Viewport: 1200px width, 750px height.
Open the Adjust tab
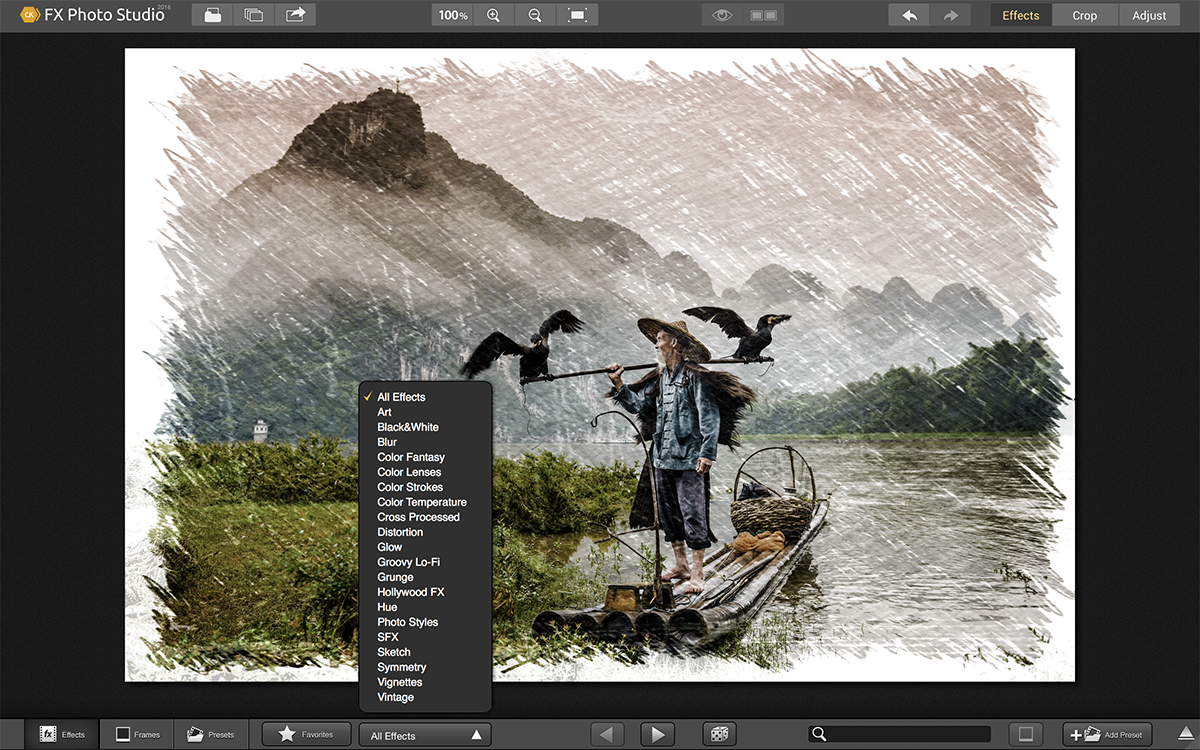coord(1149,15)
